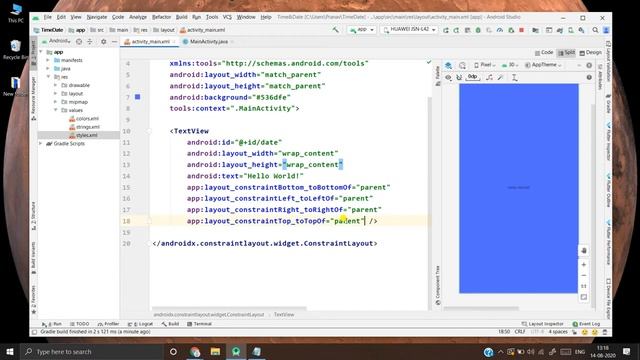Click the editor horizontal scrollbar

[229, 309]
